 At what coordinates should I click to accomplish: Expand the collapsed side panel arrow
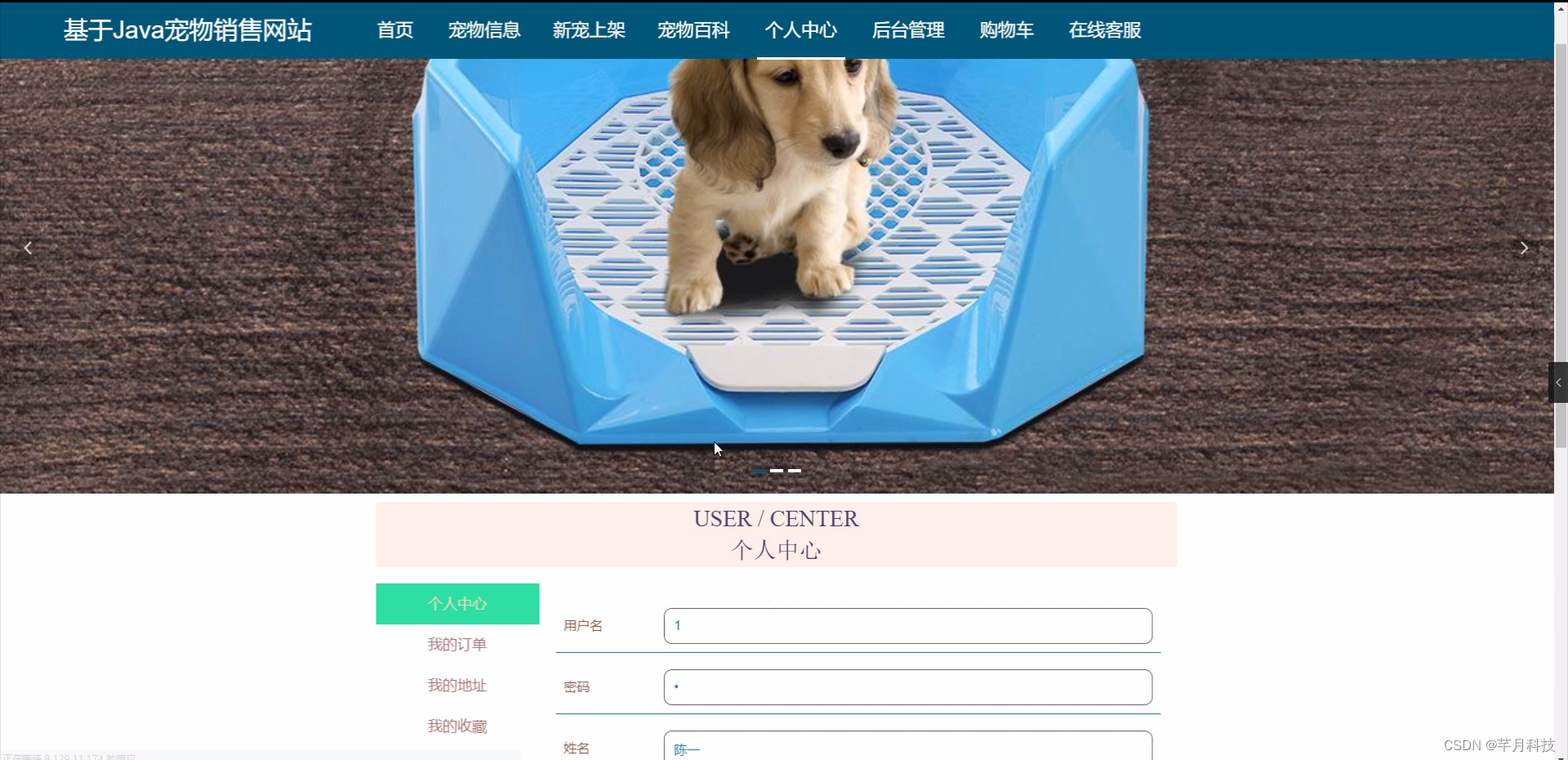[x=1558, y=382]
